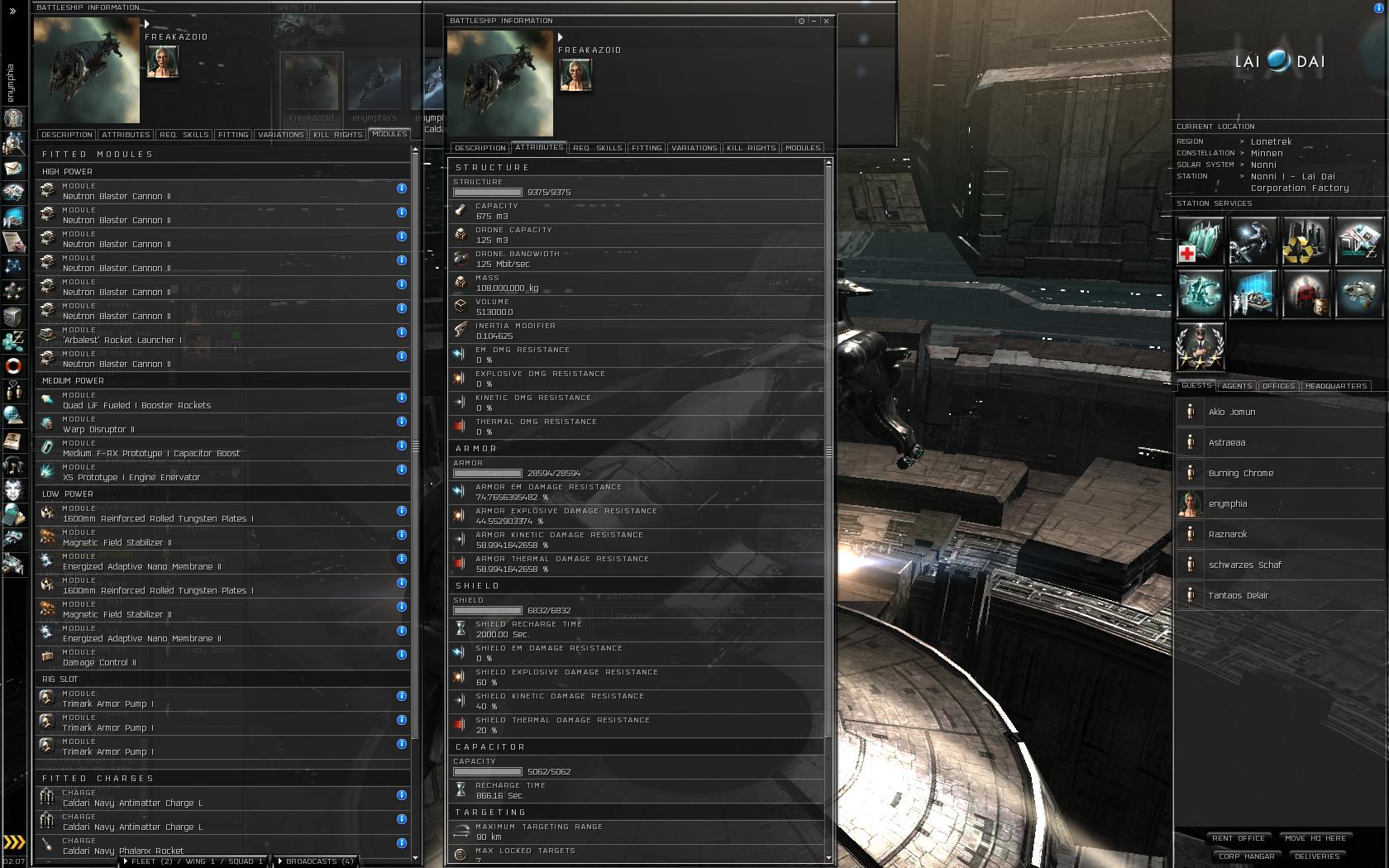Open the Jukebox headphones icon
The height and width of the screenshot is (868, 1389).
point(13,464)
